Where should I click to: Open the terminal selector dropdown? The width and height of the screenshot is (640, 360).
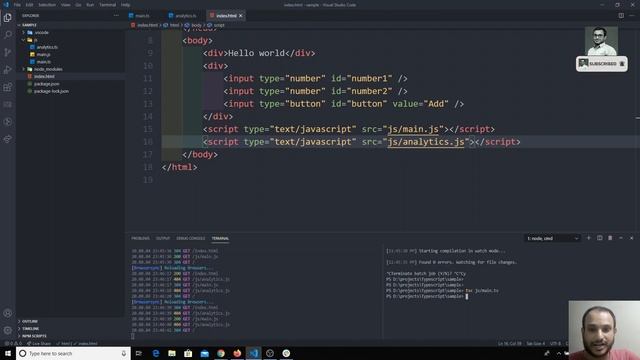[552, 238]
